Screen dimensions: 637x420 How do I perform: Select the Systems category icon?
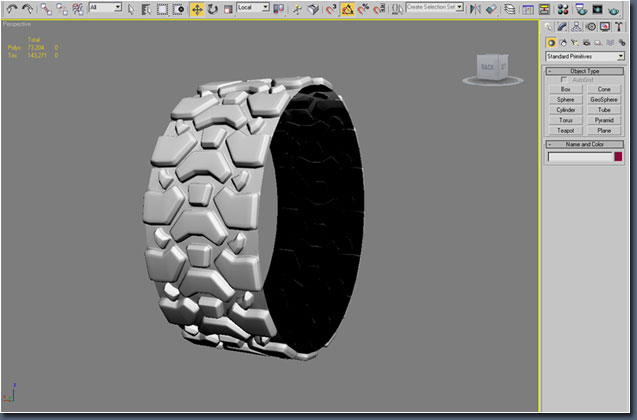pyautogui.click(x=622, y=43)
